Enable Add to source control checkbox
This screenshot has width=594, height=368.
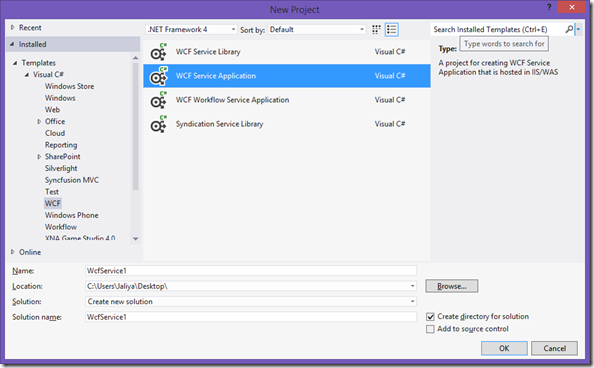[x=430, y=329]
